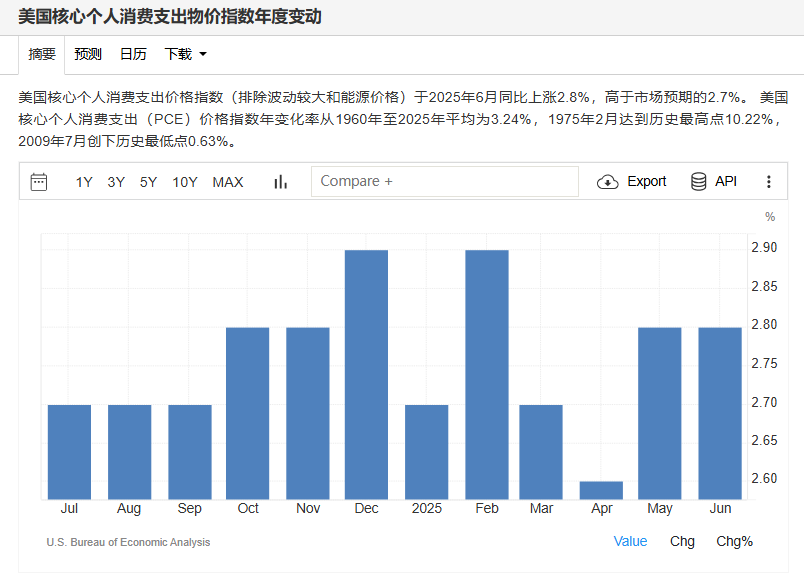
Task: Click the Jul bar in the chart
Action: pos(69,452)
